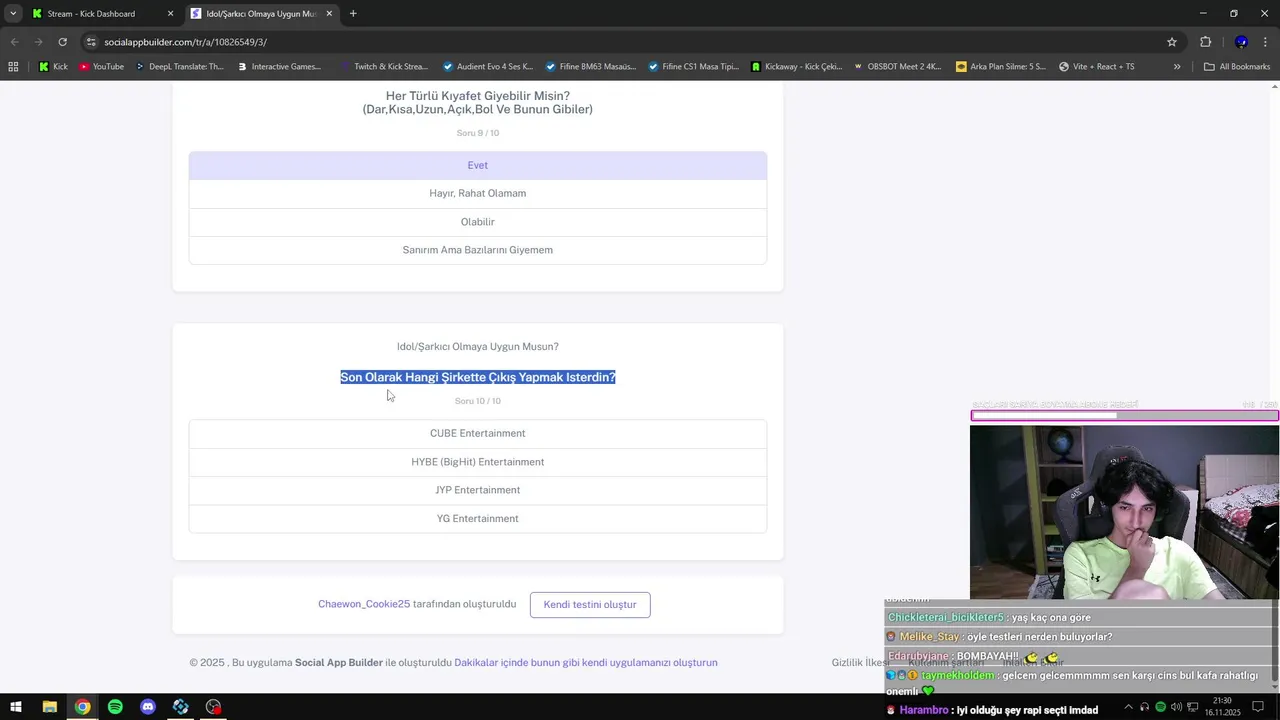Select answer Hayır, Rahat Olamam

[x=478, y=193]
